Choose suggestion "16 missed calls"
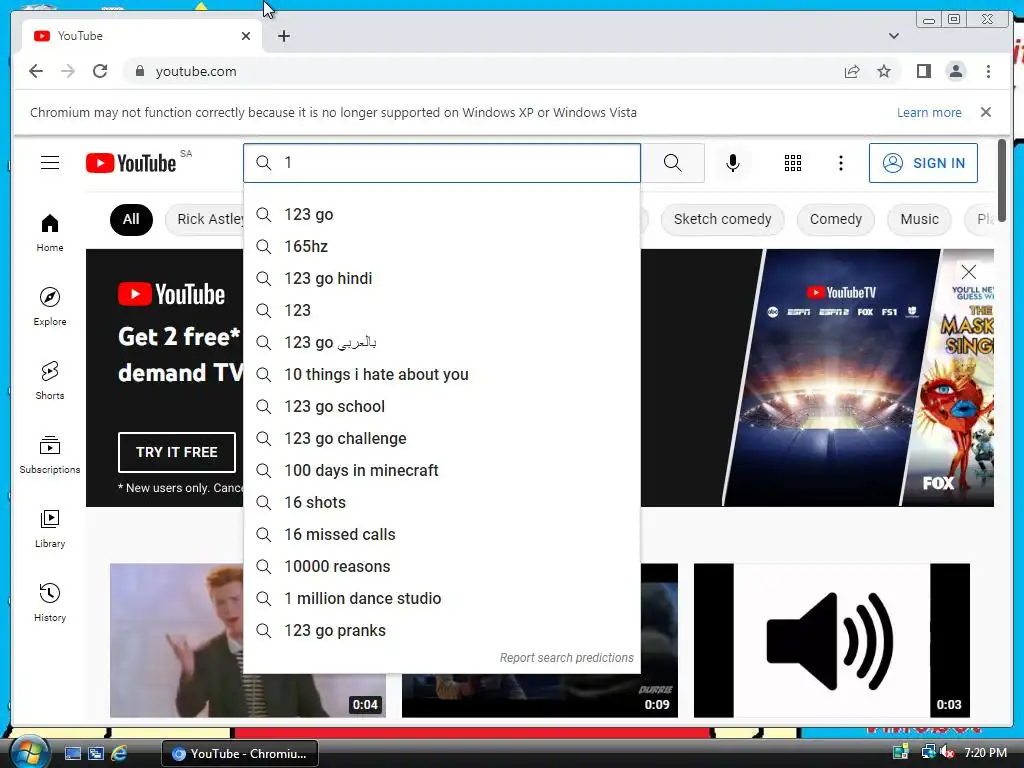The width and height of the screenshot is (1024, 768). (441, 534)
